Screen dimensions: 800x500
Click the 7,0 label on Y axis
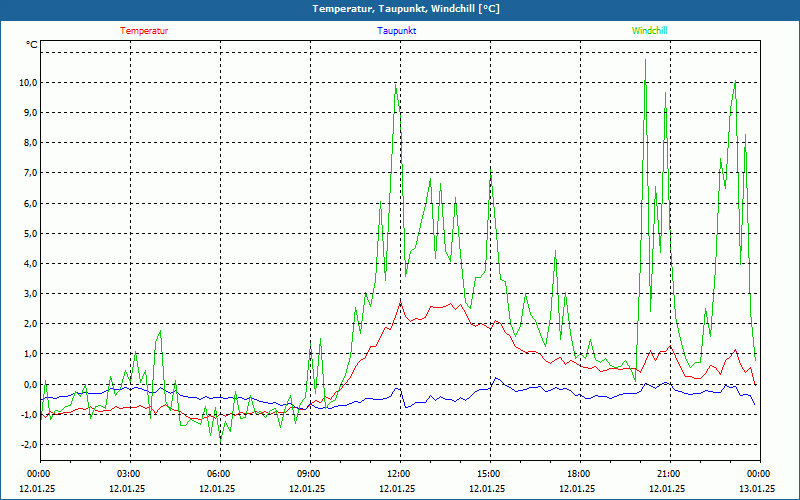[x=27, y=173]
